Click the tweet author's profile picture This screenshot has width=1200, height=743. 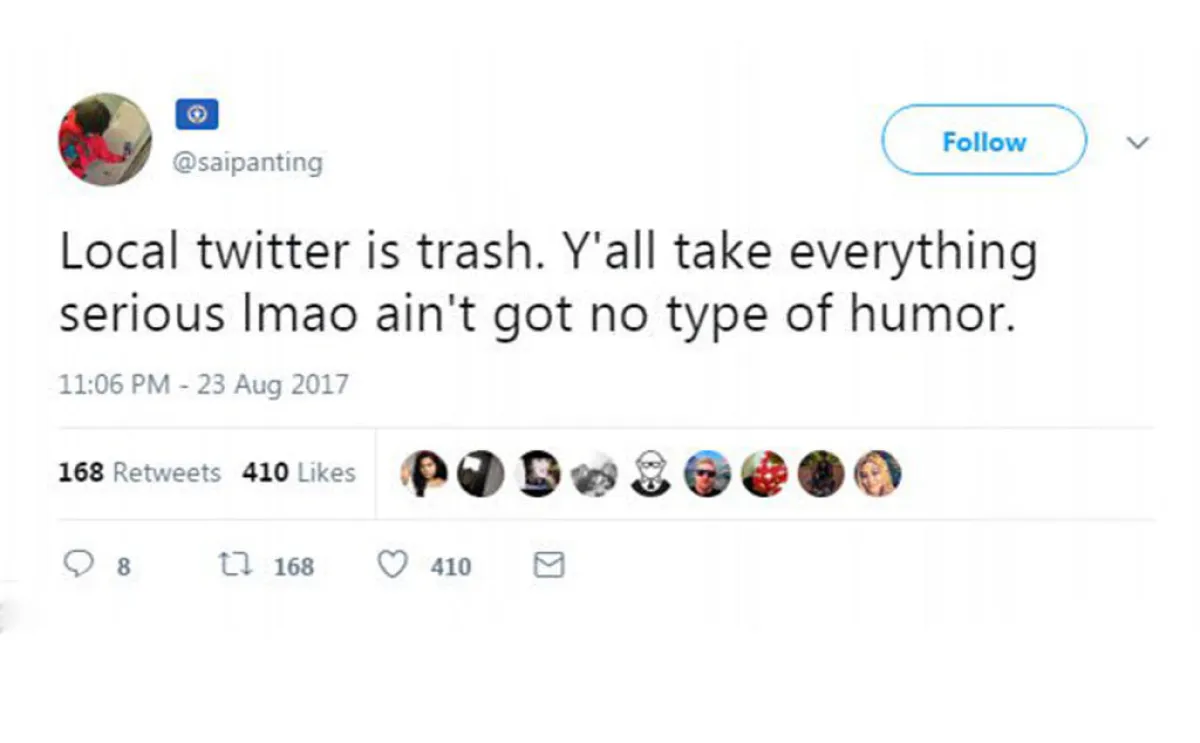(x=105, y=140)
